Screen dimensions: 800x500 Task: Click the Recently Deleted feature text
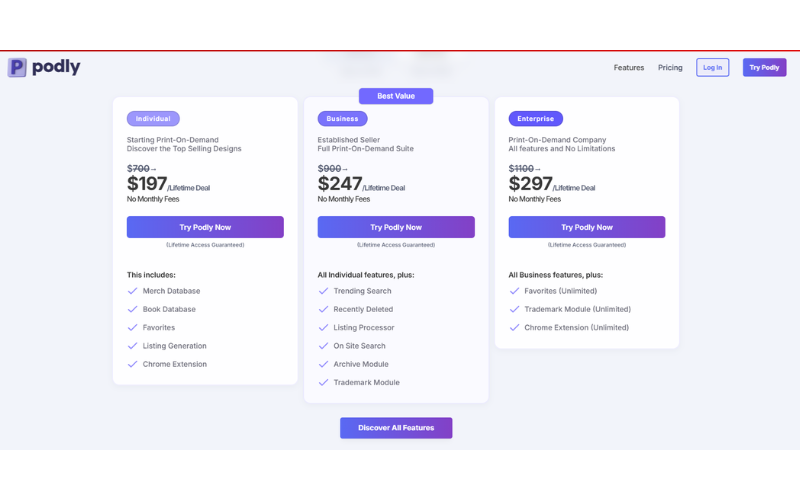(x=363, y=309)
